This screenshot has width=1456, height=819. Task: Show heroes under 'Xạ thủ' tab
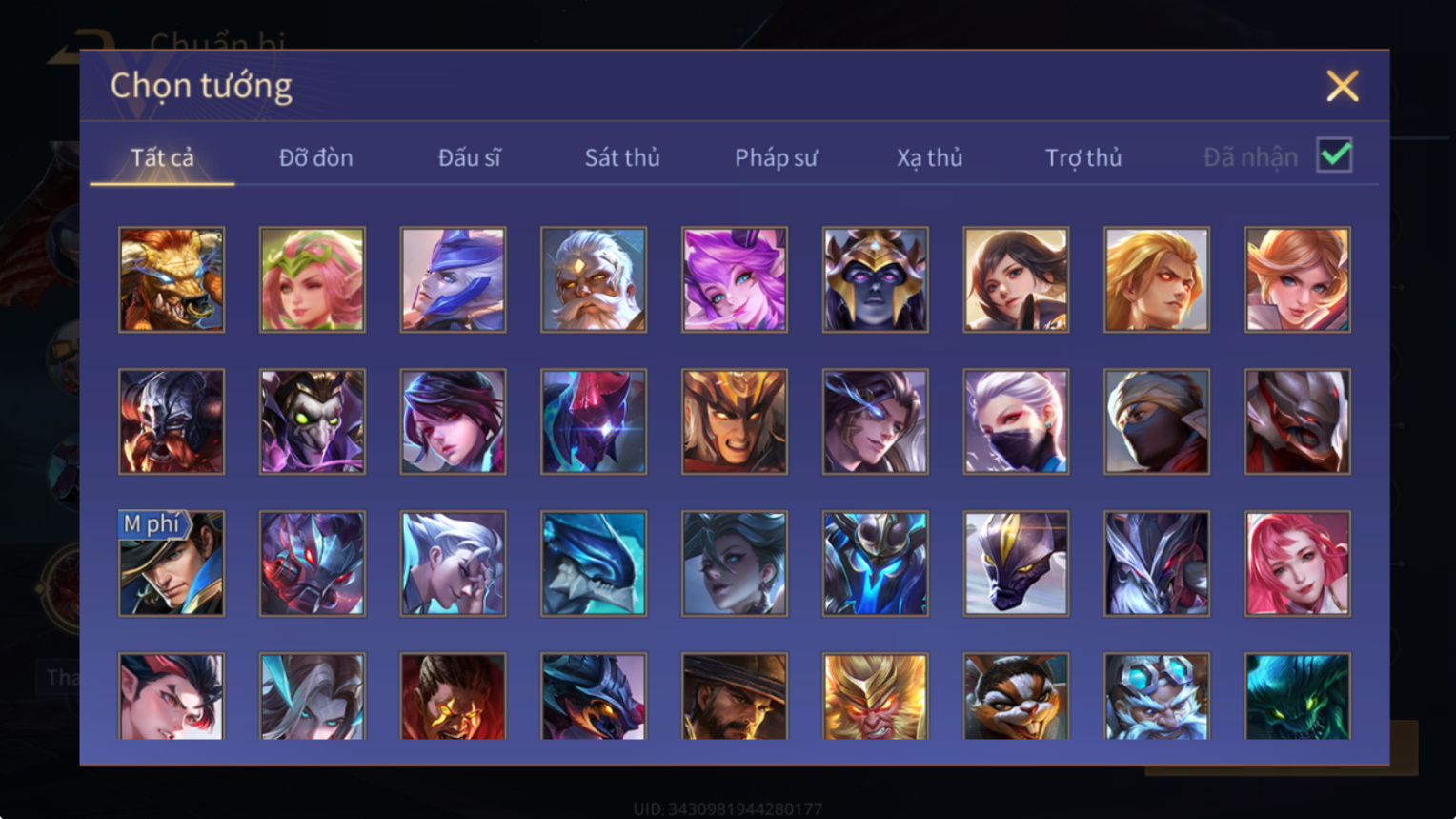tap(929, 157)
